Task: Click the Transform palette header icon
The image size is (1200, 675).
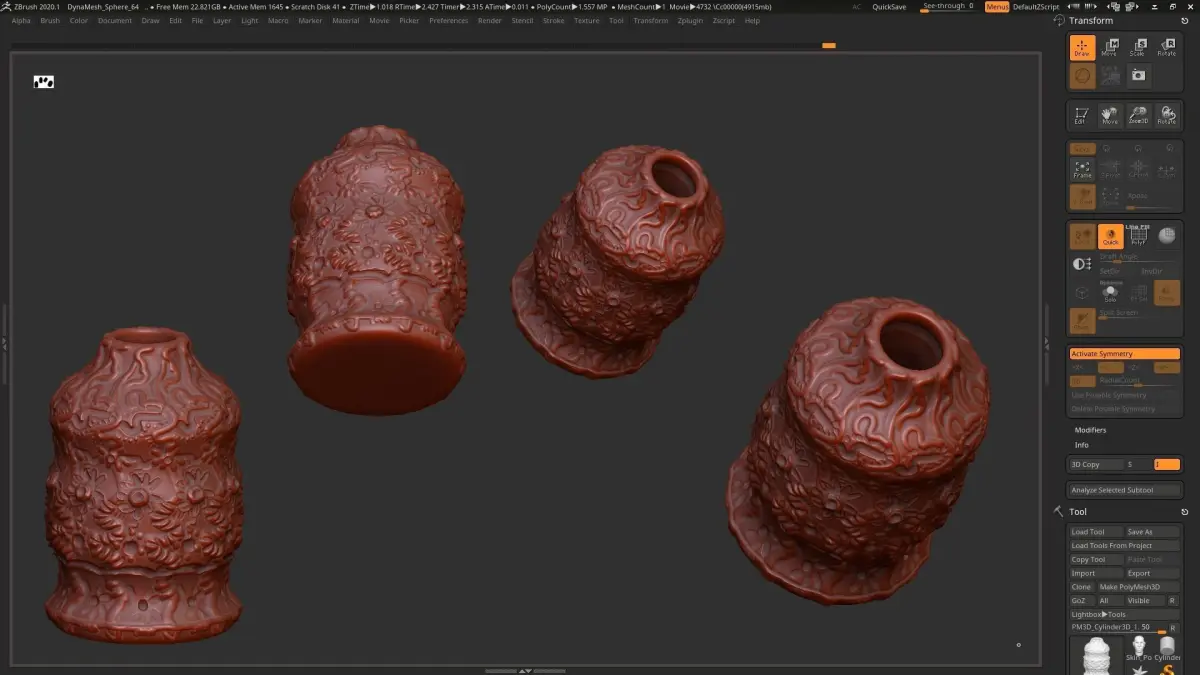Action: pyautogui.click(x=1059, y=20)
